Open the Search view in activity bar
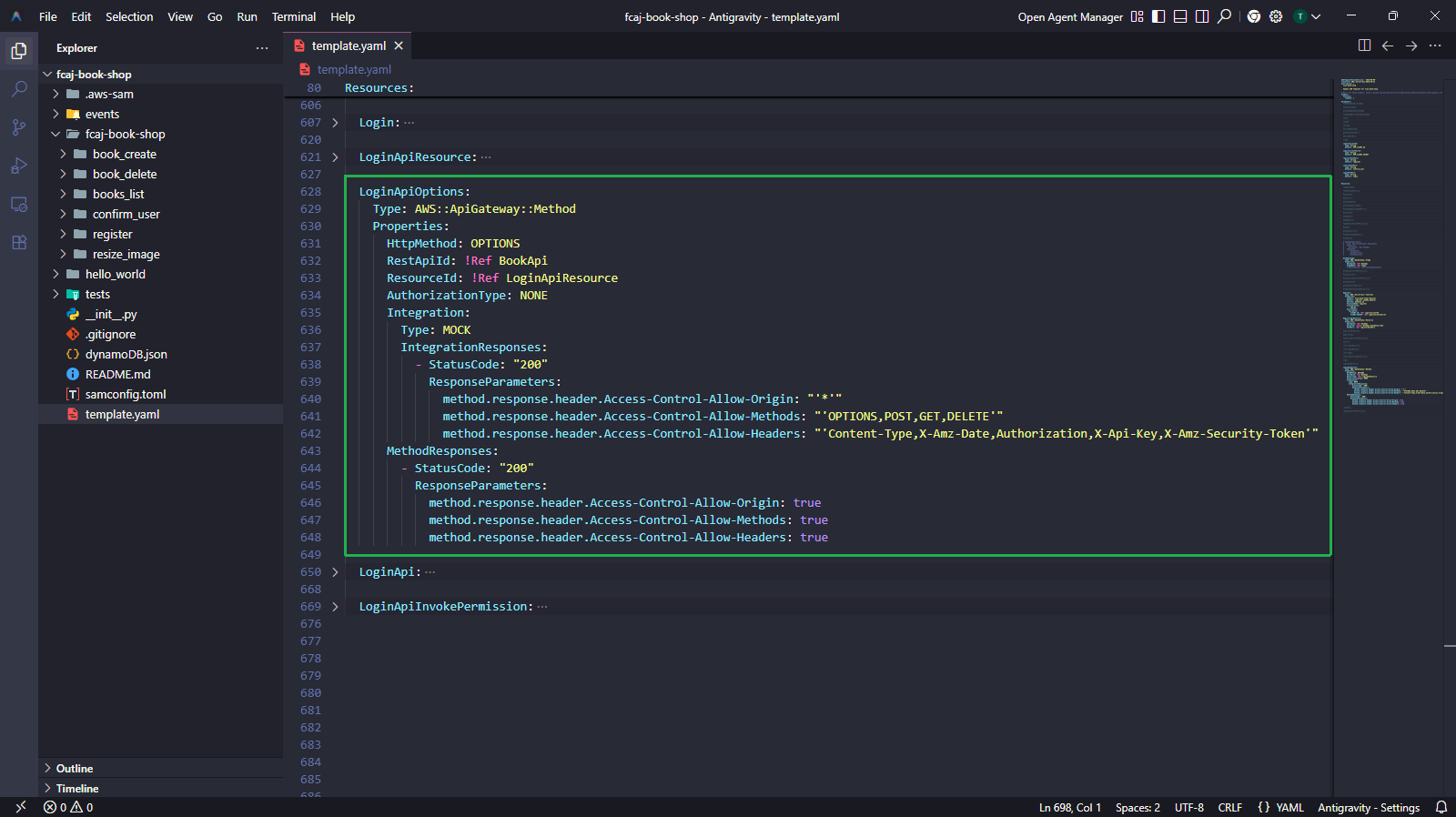 pos(19,89)
